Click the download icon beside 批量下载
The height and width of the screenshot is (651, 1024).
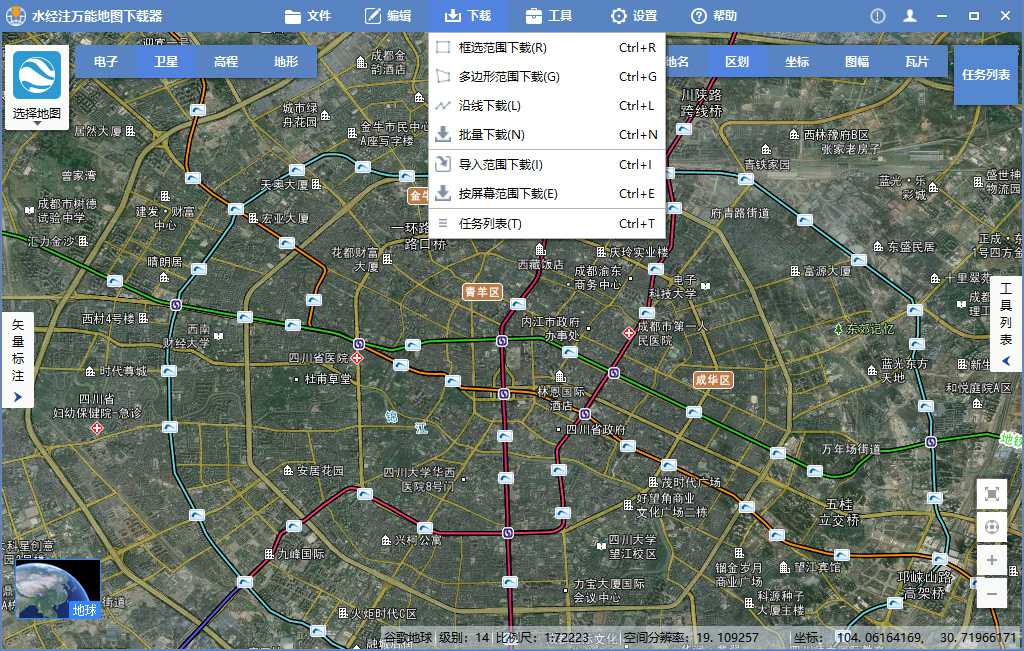click(443, 135)
